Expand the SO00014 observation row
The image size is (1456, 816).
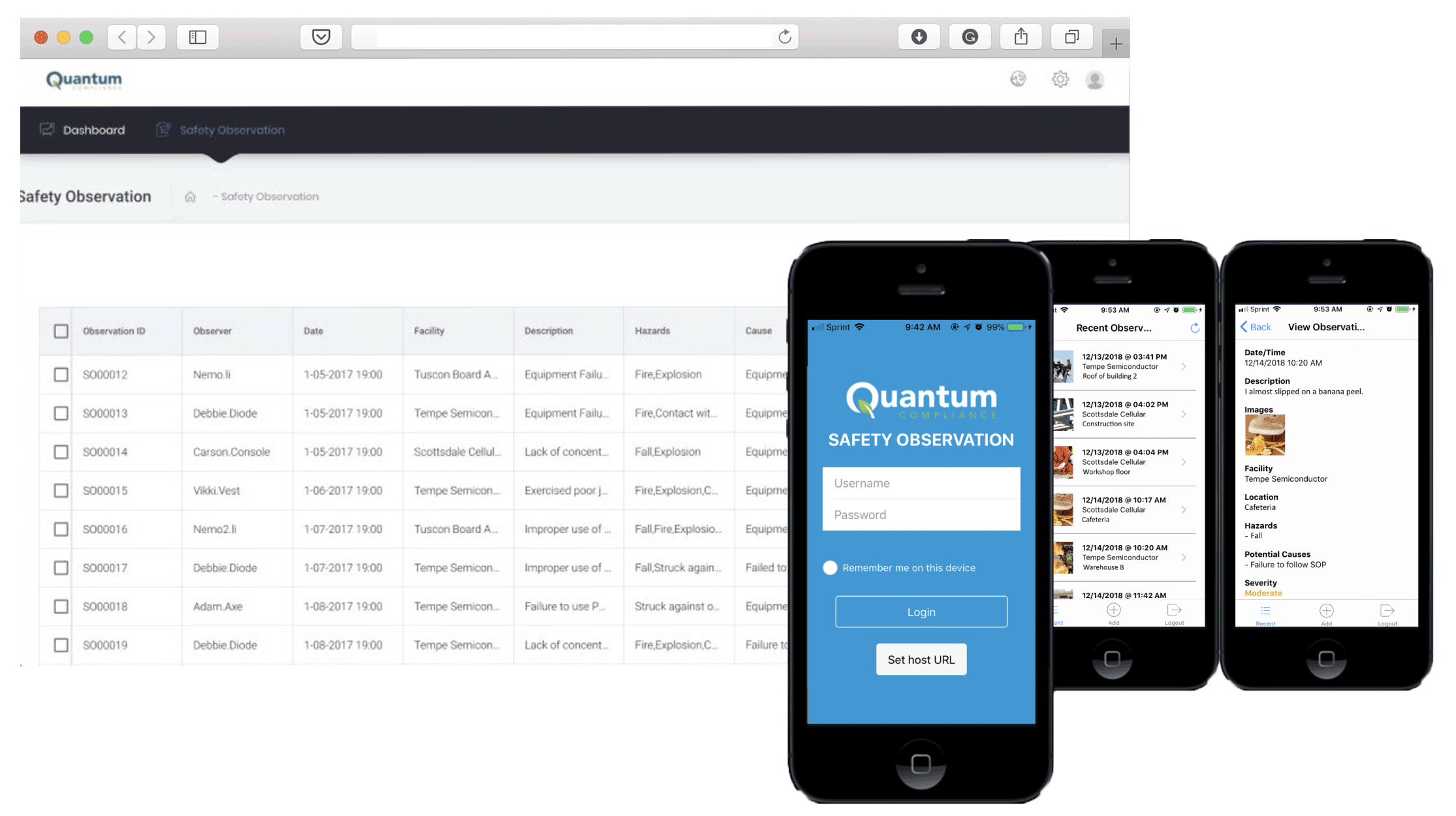pyautogui.click(x=400, y=451)
